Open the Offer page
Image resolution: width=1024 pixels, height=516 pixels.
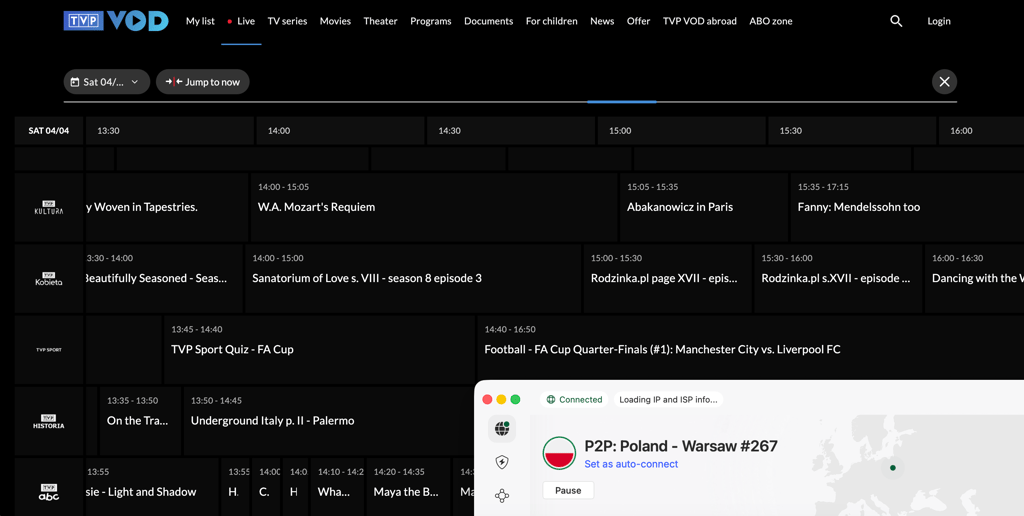pos(639,21)
